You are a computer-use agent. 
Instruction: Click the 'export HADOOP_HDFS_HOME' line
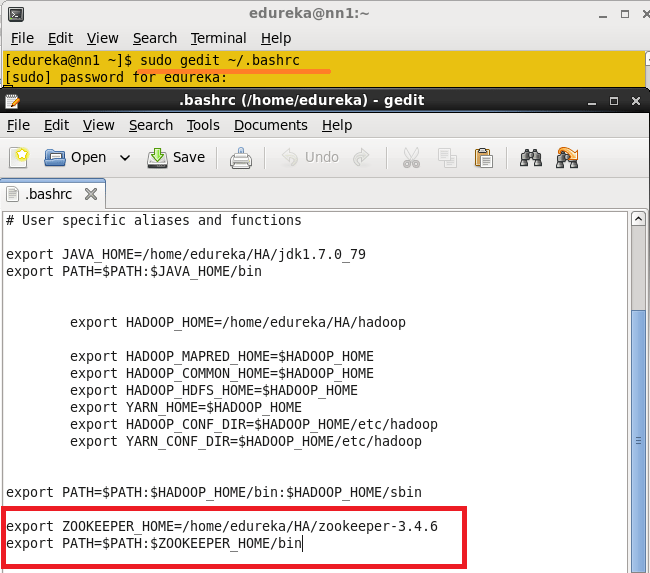(214, 390)
